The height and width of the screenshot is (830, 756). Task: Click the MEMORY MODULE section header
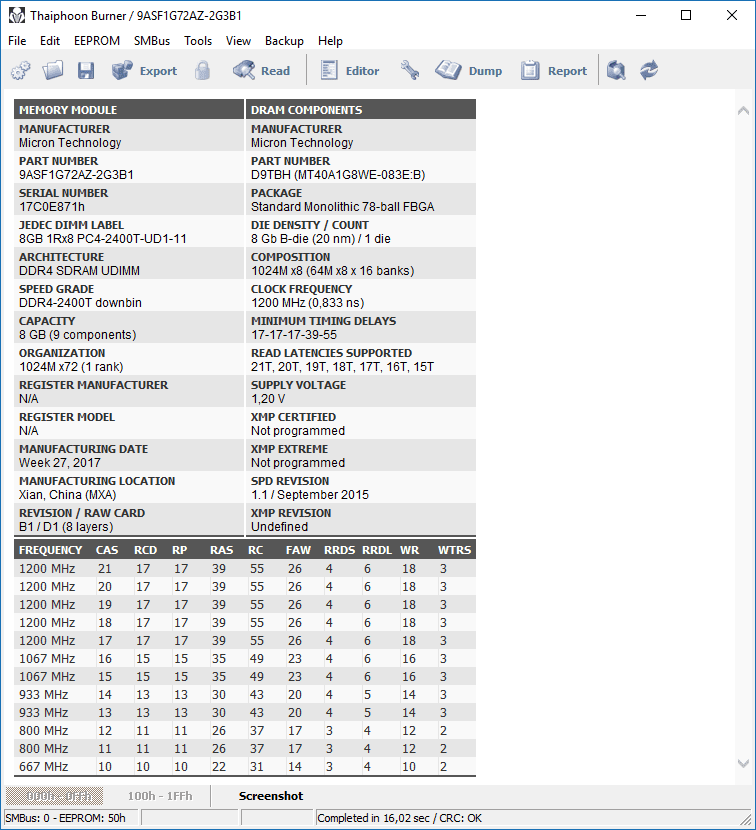coord(129,110)
